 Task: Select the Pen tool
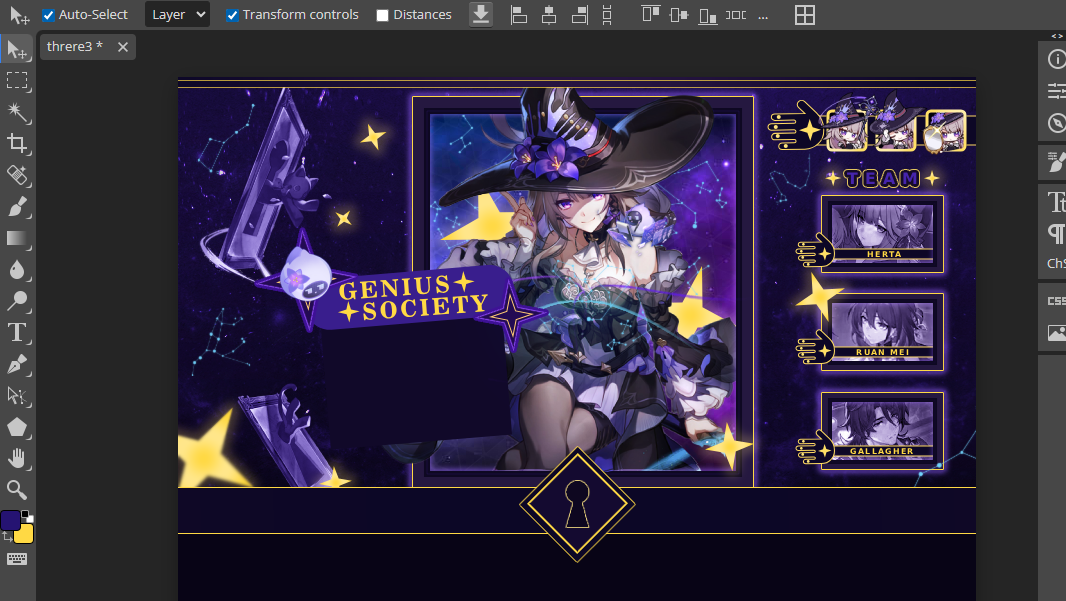point(17,364)
